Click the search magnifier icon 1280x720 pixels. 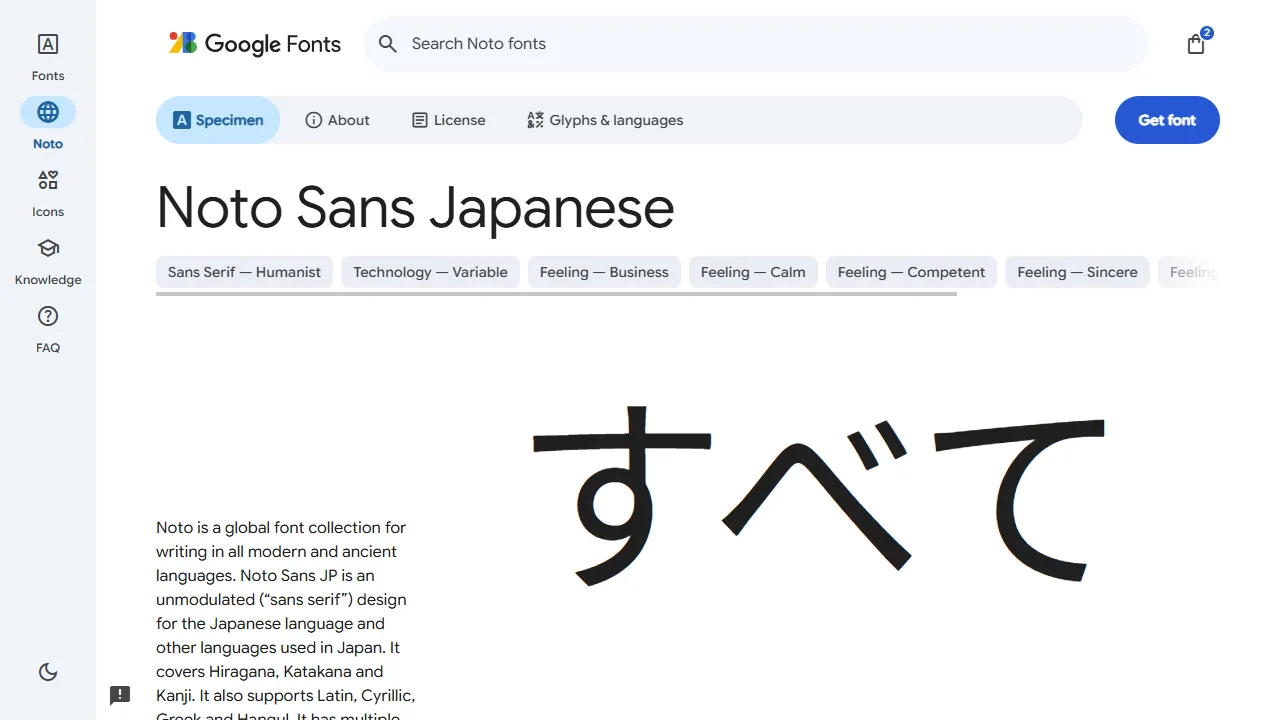[x=388, y=44]
